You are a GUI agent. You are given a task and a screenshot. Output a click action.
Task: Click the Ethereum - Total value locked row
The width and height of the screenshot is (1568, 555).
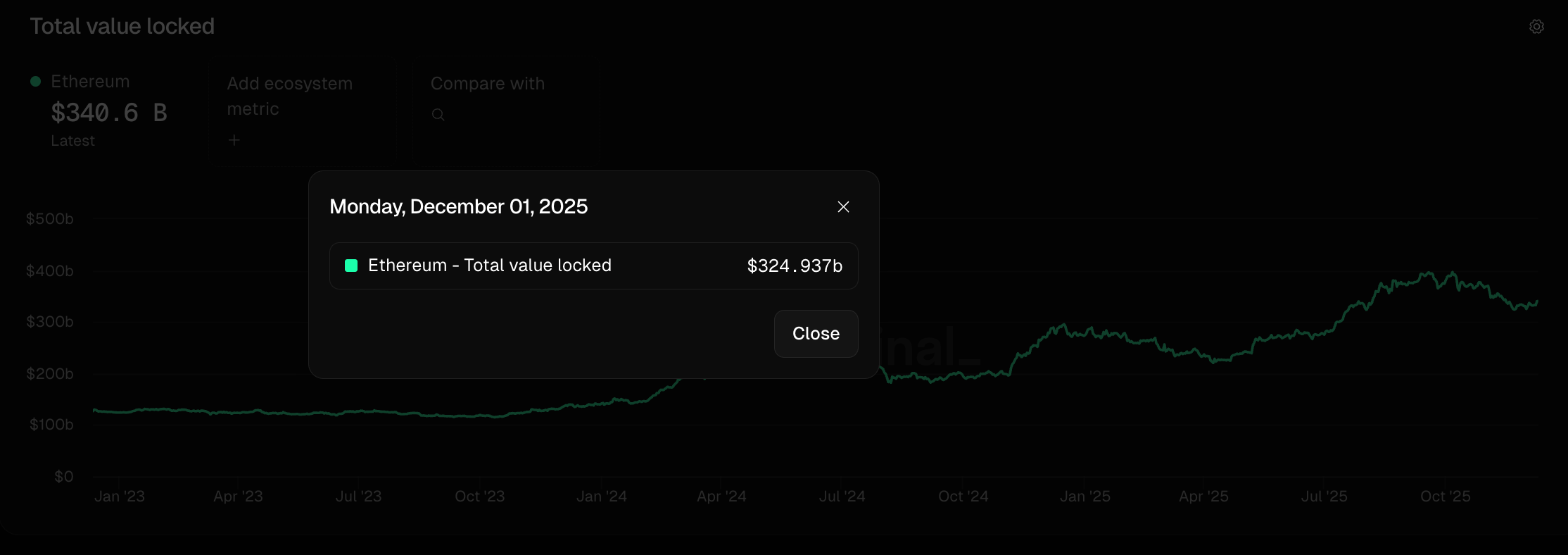593,266
